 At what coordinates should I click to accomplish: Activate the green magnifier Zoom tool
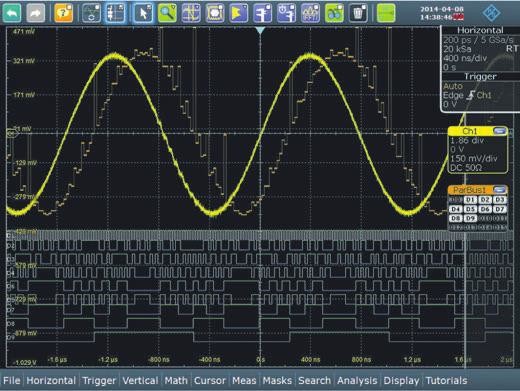pos(167,13)
